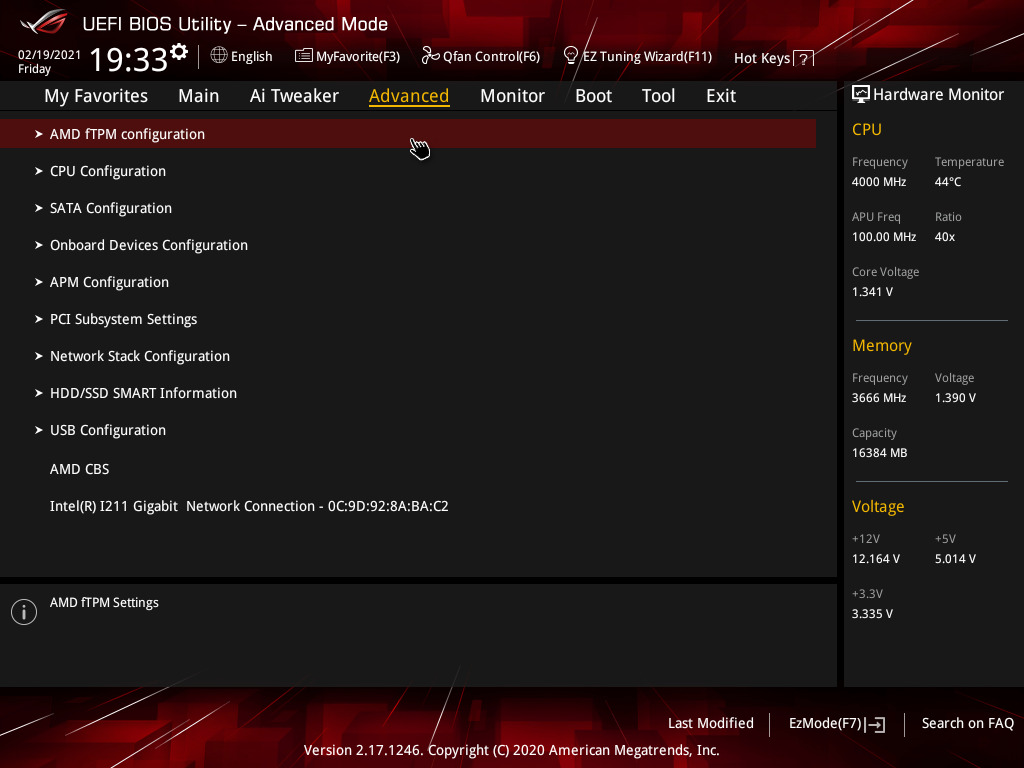The width and height of the screenshot is (1024, 768).
Task: Click the info icon beside AMD fTPM Settings
Action: (24, 612)
